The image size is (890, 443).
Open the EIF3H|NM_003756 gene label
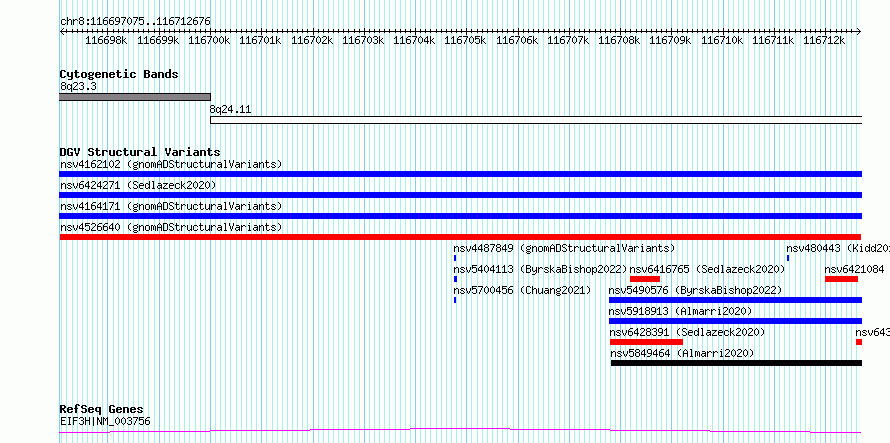[105, 421]
